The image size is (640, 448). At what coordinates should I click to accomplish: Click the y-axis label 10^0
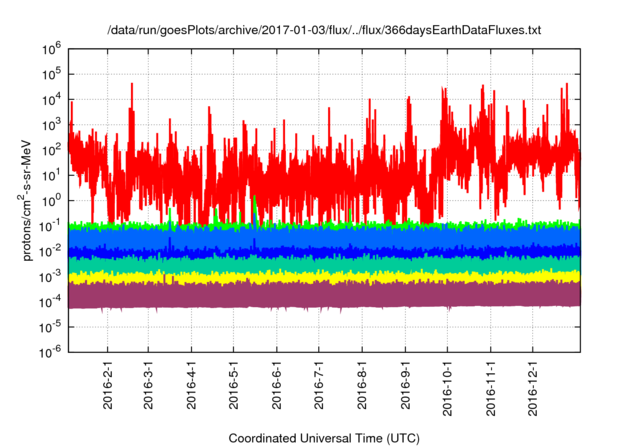(x=51, y=202)
